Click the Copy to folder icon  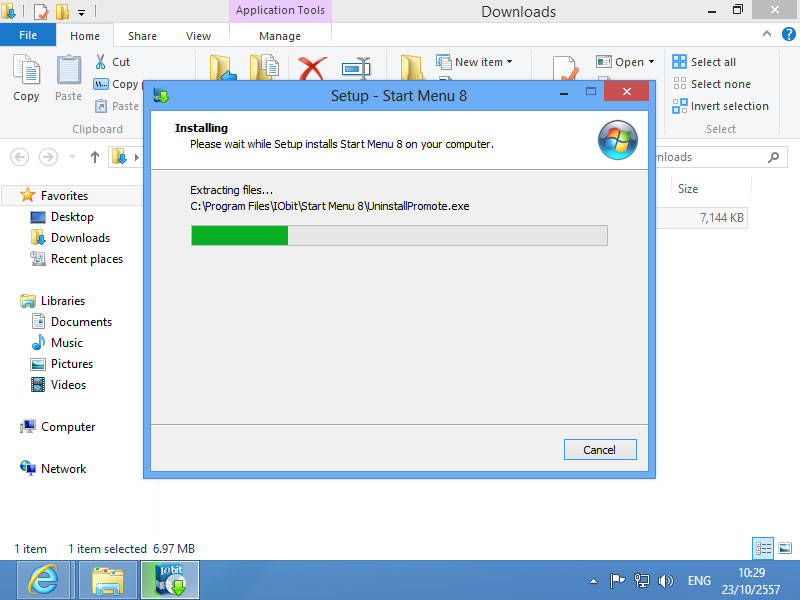pos(264,67)
